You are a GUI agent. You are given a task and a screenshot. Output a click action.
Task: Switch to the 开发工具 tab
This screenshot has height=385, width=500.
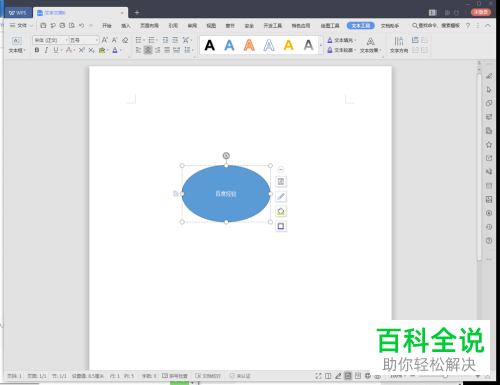(x=273, y=25)
